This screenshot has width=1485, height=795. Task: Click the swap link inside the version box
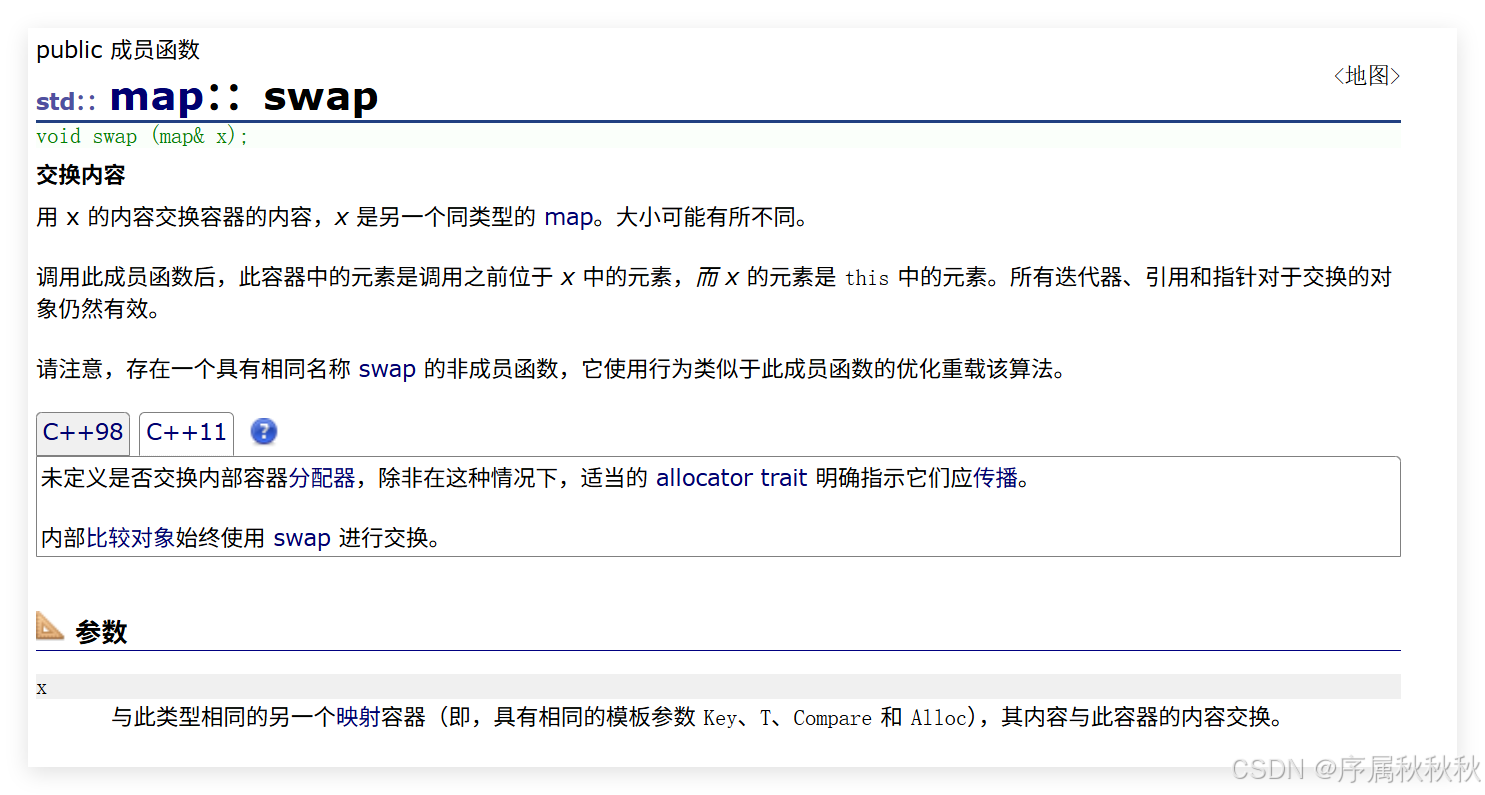(302, 538)
